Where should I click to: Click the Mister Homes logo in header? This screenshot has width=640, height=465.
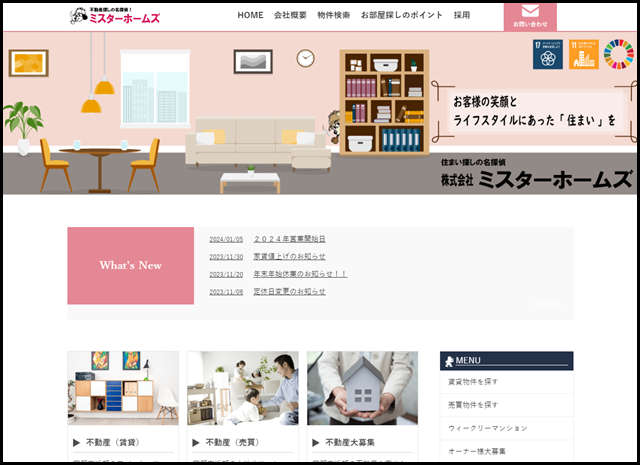(115, 16)
